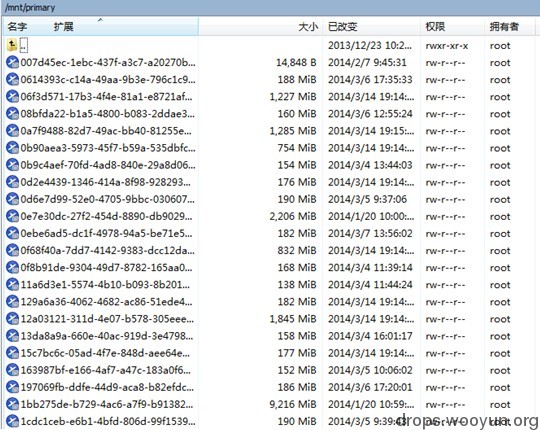Toggle sort arrow above name column
This screenshot has height=430, width=540.
tap(100, 20)
